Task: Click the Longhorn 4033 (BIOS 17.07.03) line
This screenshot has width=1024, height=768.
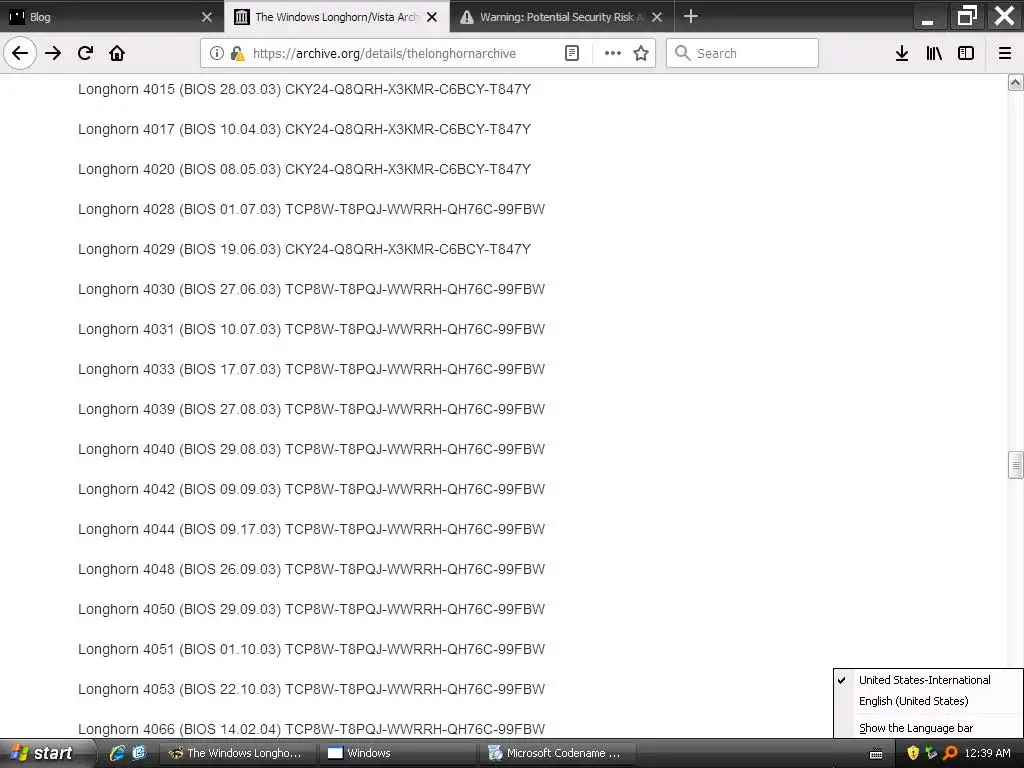Action: tap(312, 369)
